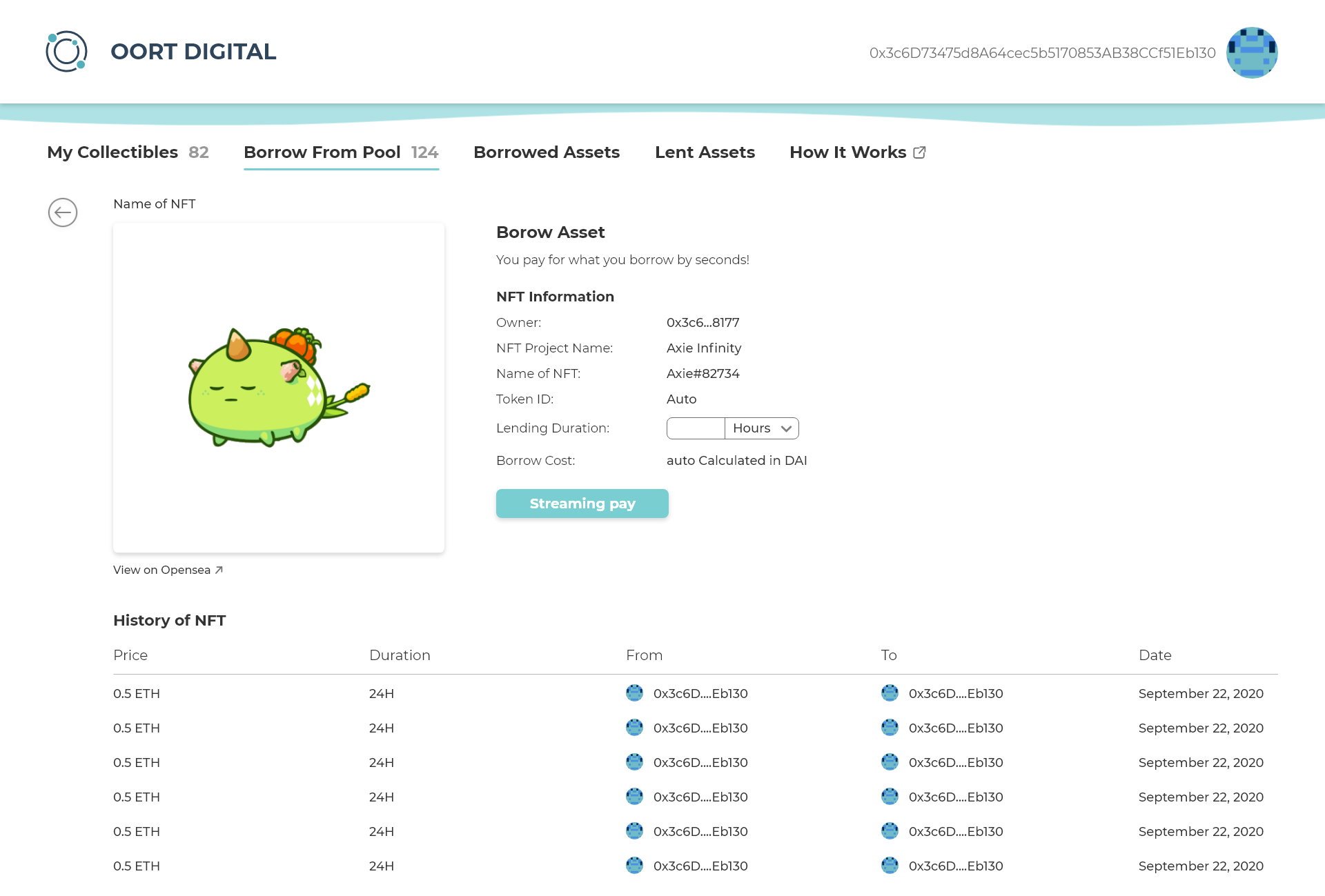Click 0.5 ETH price in first history row
The width and height of the screenshot is (1325, 896).
click(137, 694)
